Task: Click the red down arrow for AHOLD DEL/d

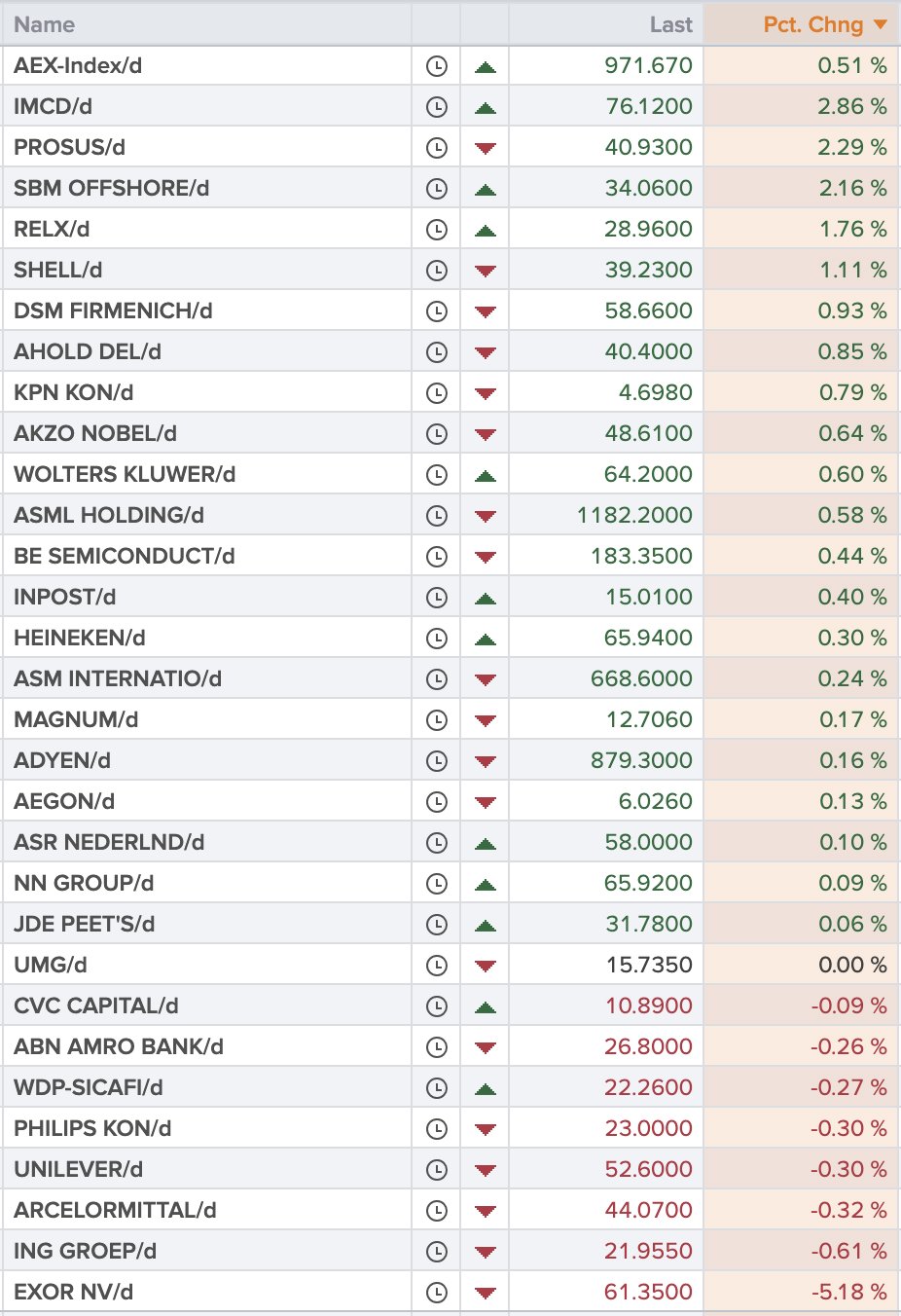Action: 486,353
